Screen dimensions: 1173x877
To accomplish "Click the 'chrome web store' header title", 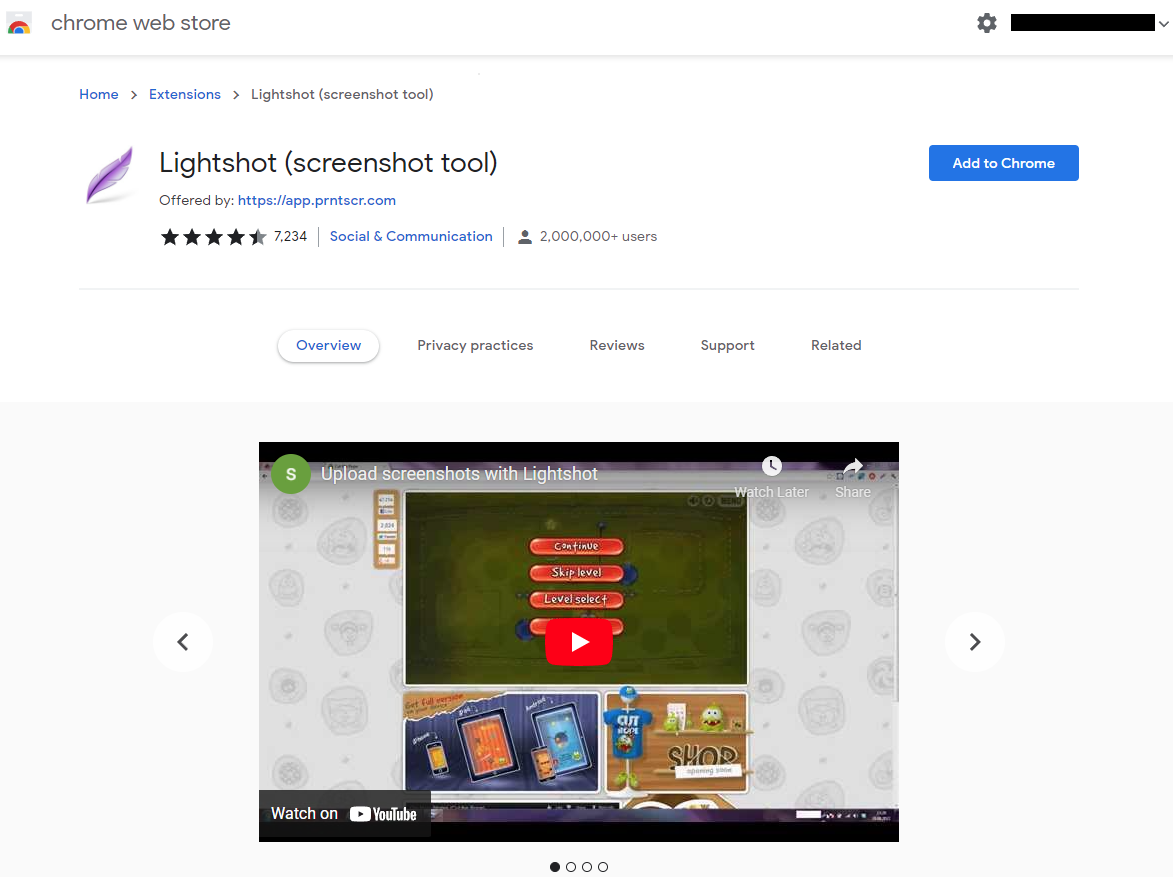I will click(x=141, y=23).
